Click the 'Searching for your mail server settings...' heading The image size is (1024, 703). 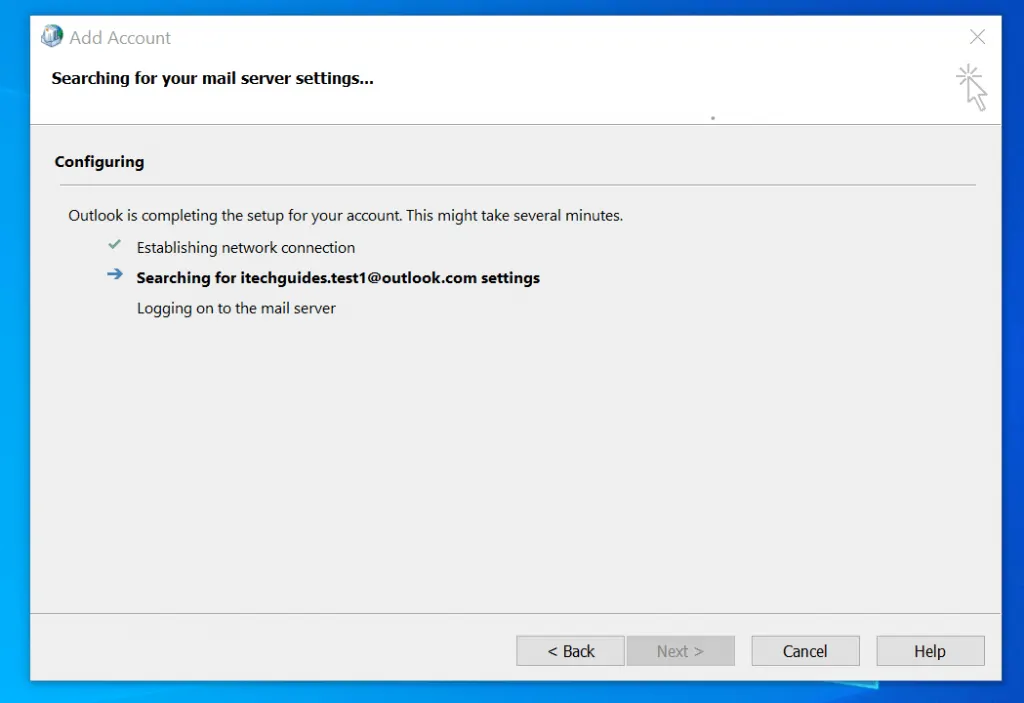(212, 78)
